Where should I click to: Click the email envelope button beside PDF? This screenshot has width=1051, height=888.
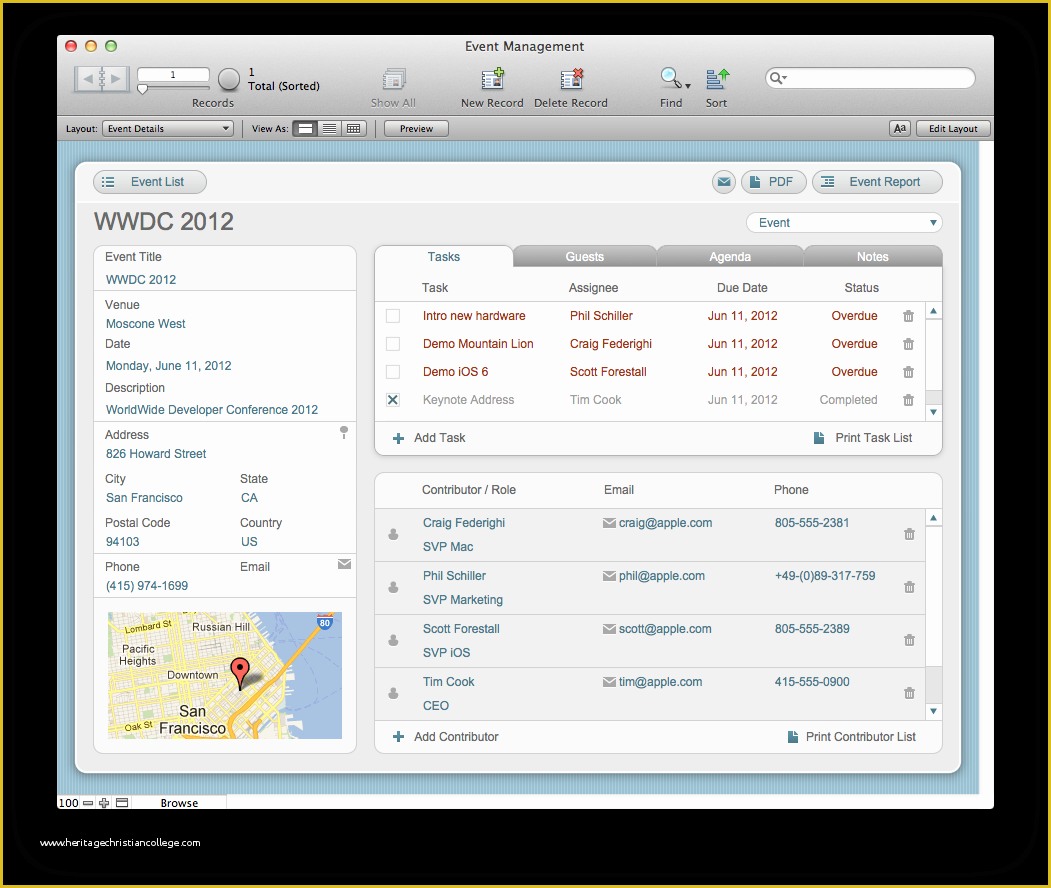coord(724,182)
